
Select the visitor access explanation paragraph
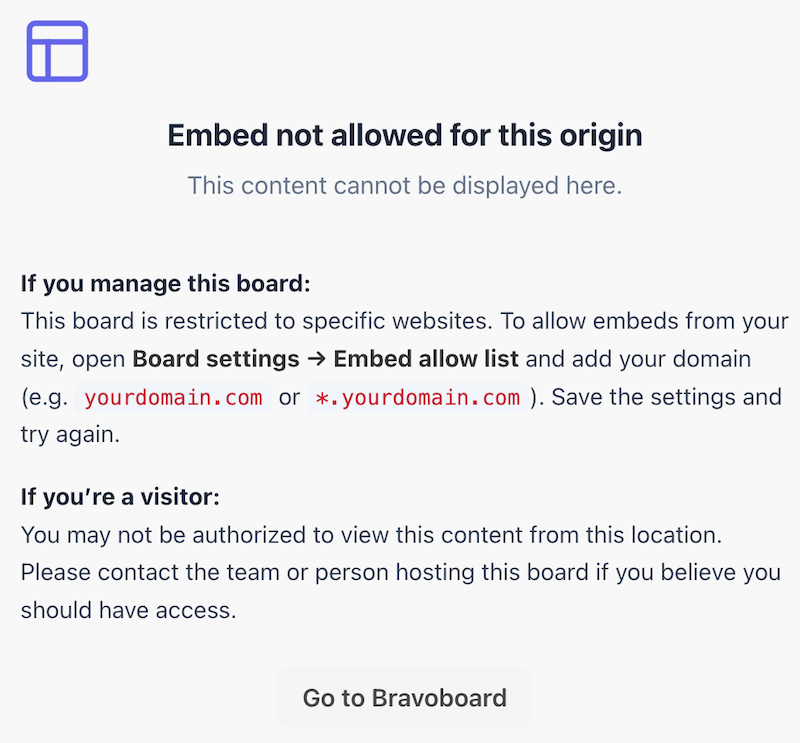coord(400,572)
